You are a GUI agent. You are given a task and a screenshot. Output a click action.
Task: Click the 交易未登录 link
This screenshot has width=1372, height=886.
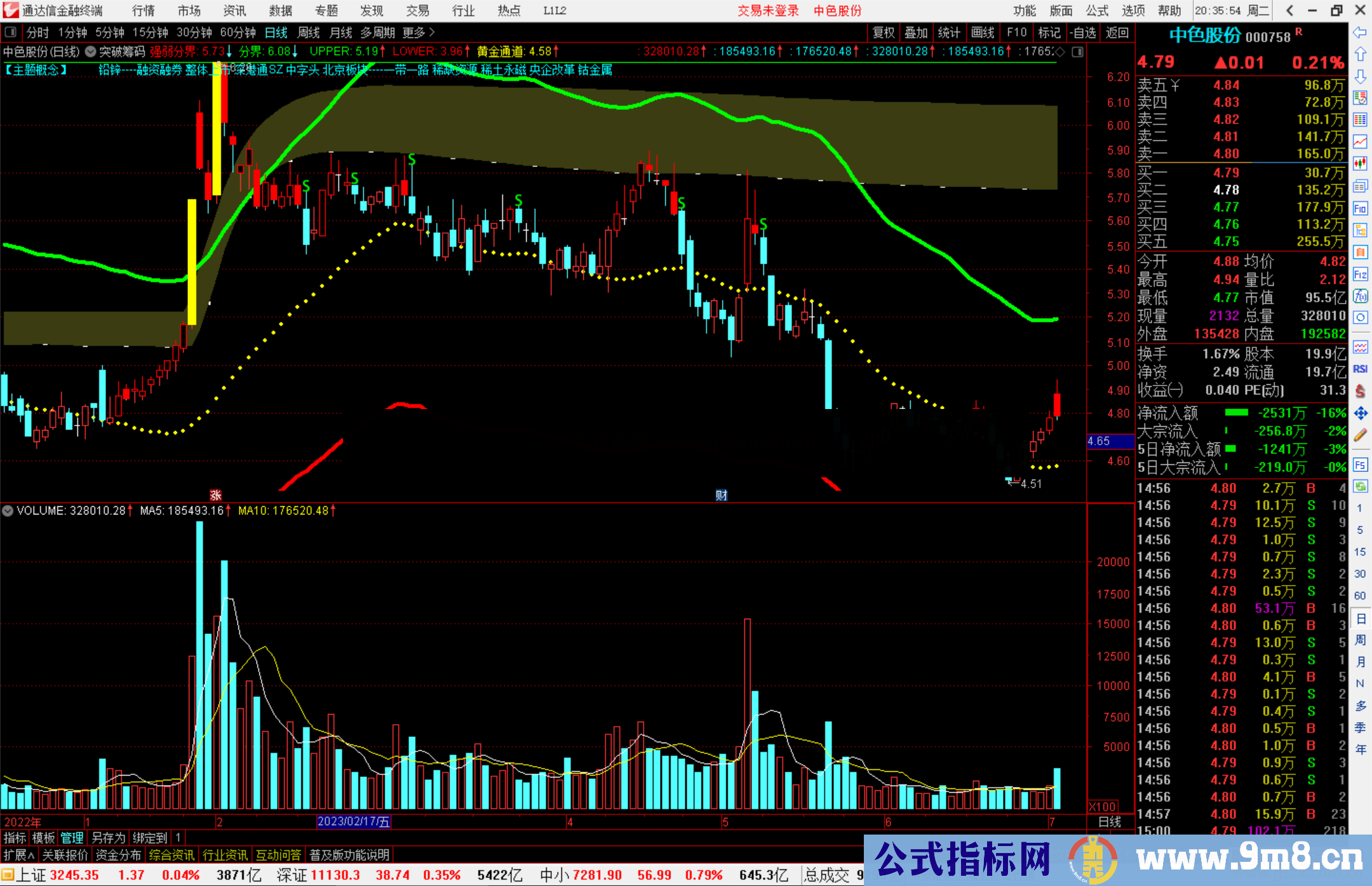click(768, 11)
